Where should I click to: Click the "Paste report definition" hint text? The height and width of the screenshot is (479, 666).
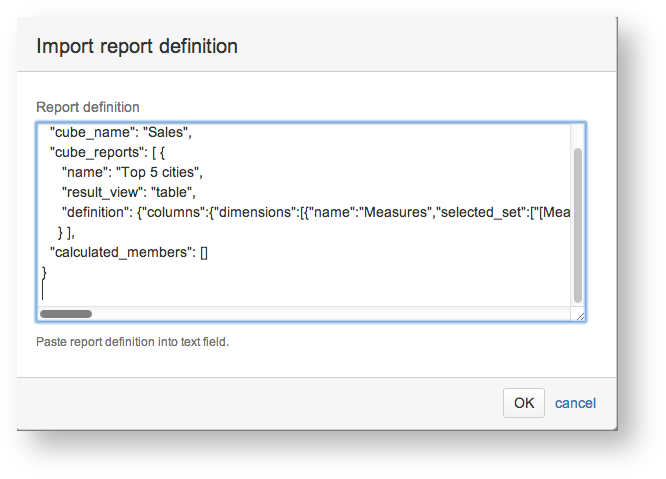tap(133, 342)
